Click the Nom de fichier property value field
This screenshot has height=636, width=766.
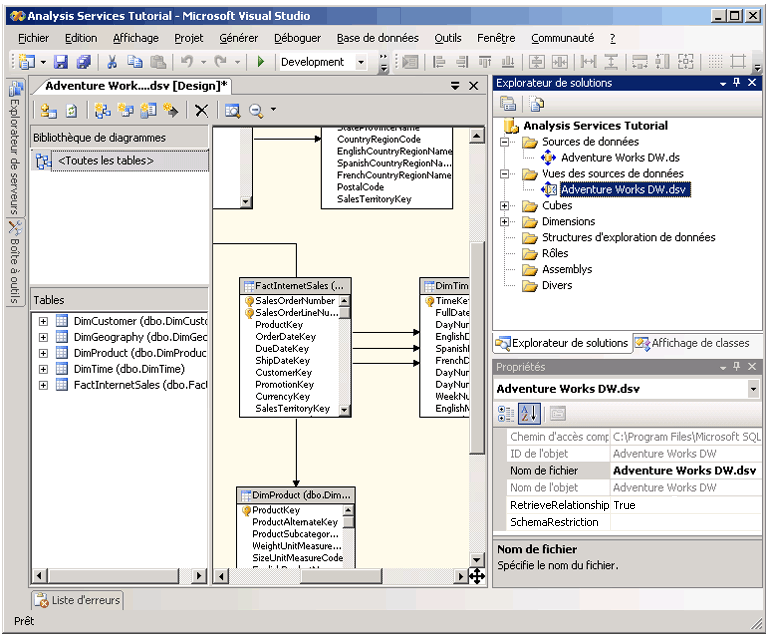tap(685, 471)
